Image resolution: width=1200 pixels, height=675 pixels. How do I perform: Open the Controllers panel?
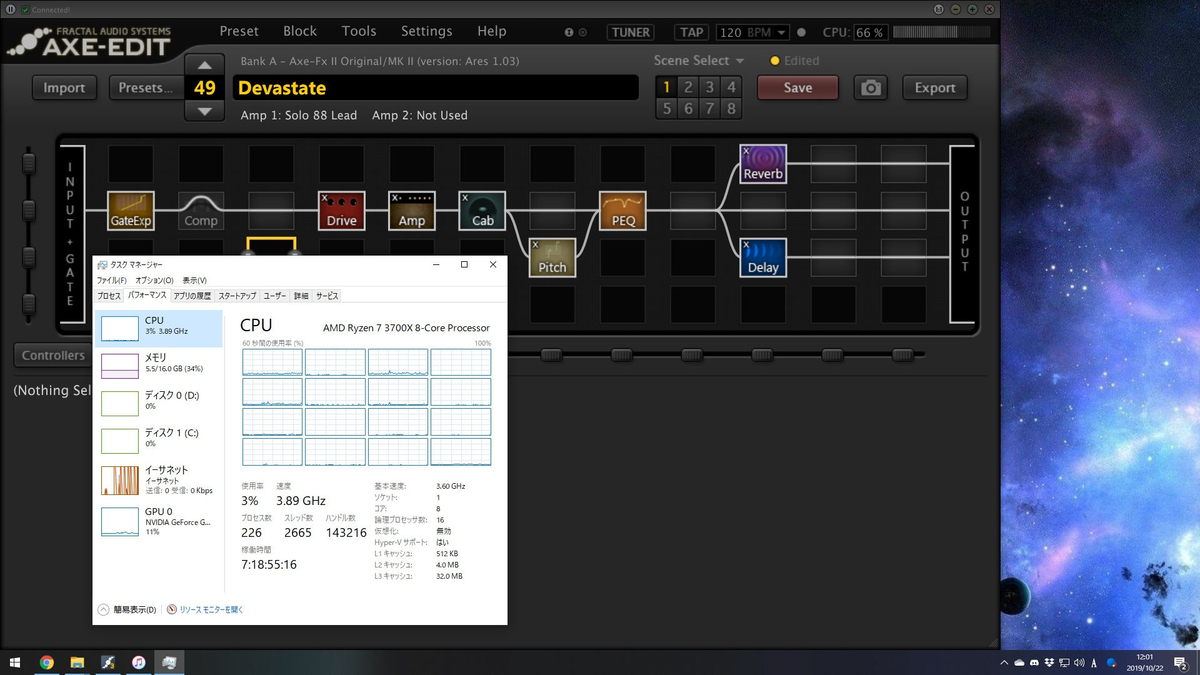pyautogui.click(x=53, y=355)
